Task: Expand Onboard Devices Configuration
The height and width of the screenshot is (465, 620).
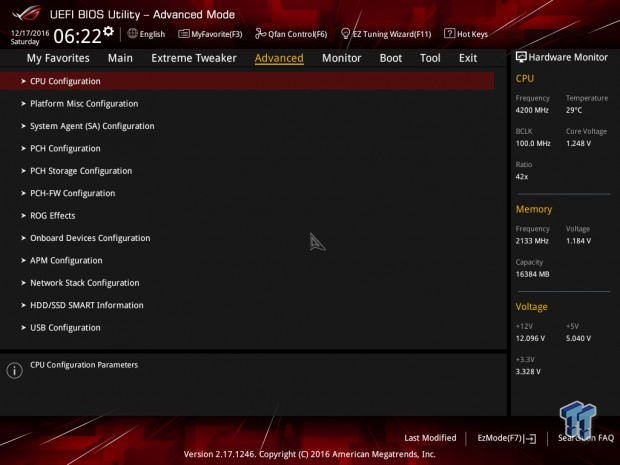Action: pyautogui.click(x=90, y=238)
